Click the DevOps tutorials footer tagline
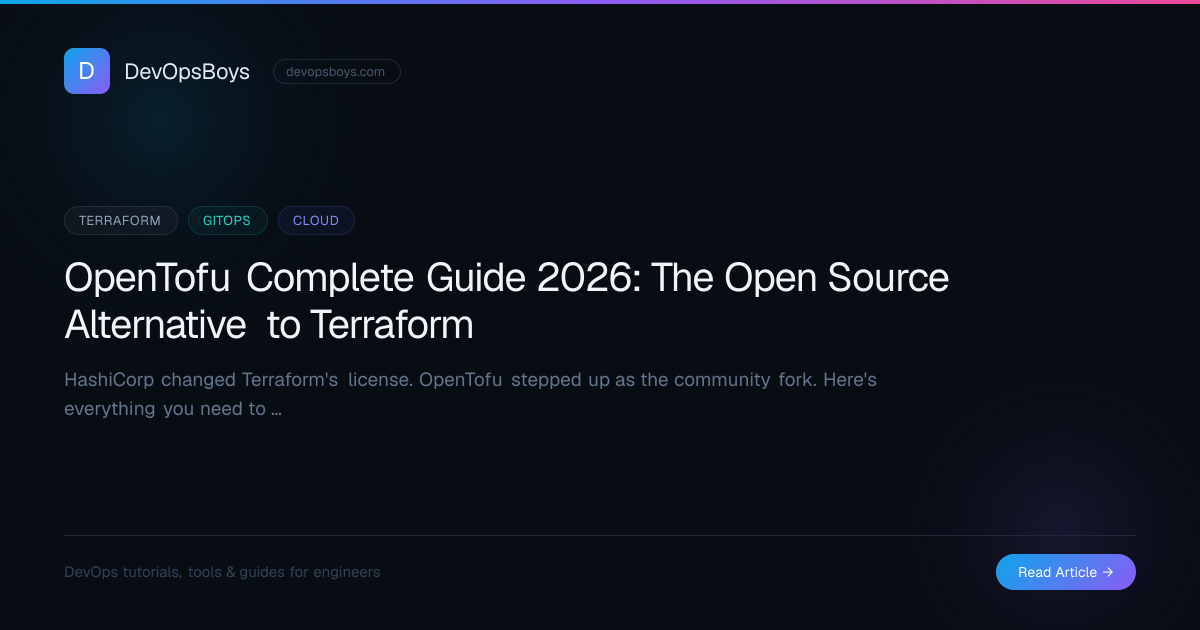 click(x=222, y=572)
